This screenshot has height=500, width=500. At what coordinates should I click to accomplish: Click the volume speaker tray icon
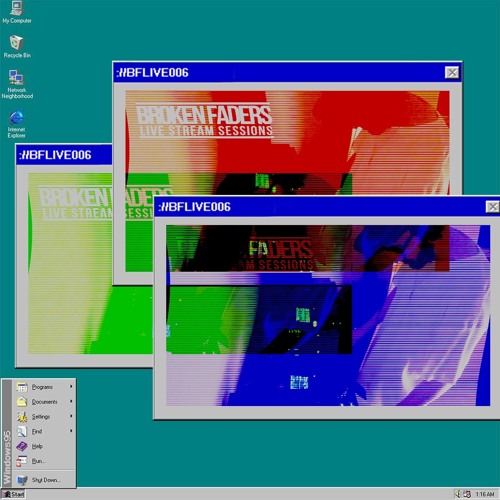pyautogui.click(x=458, y=494)
